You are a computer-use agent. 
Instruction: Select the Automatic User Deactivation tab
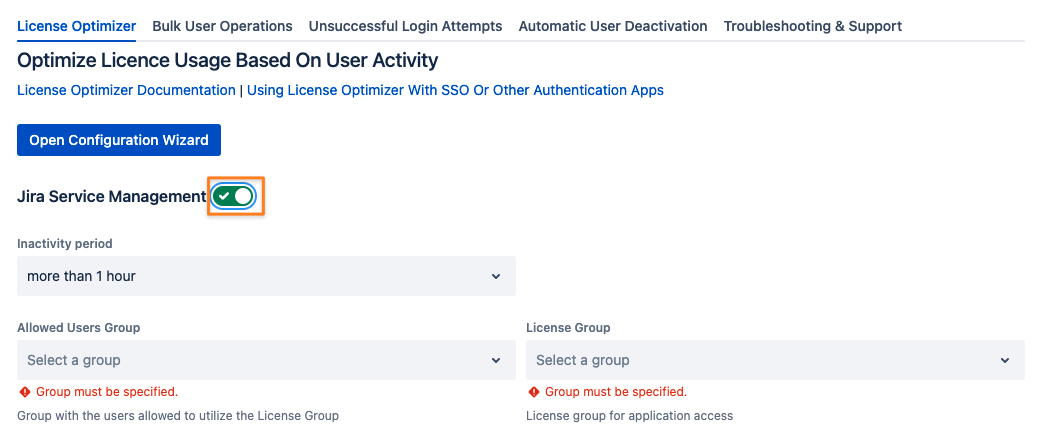(613, 26)
